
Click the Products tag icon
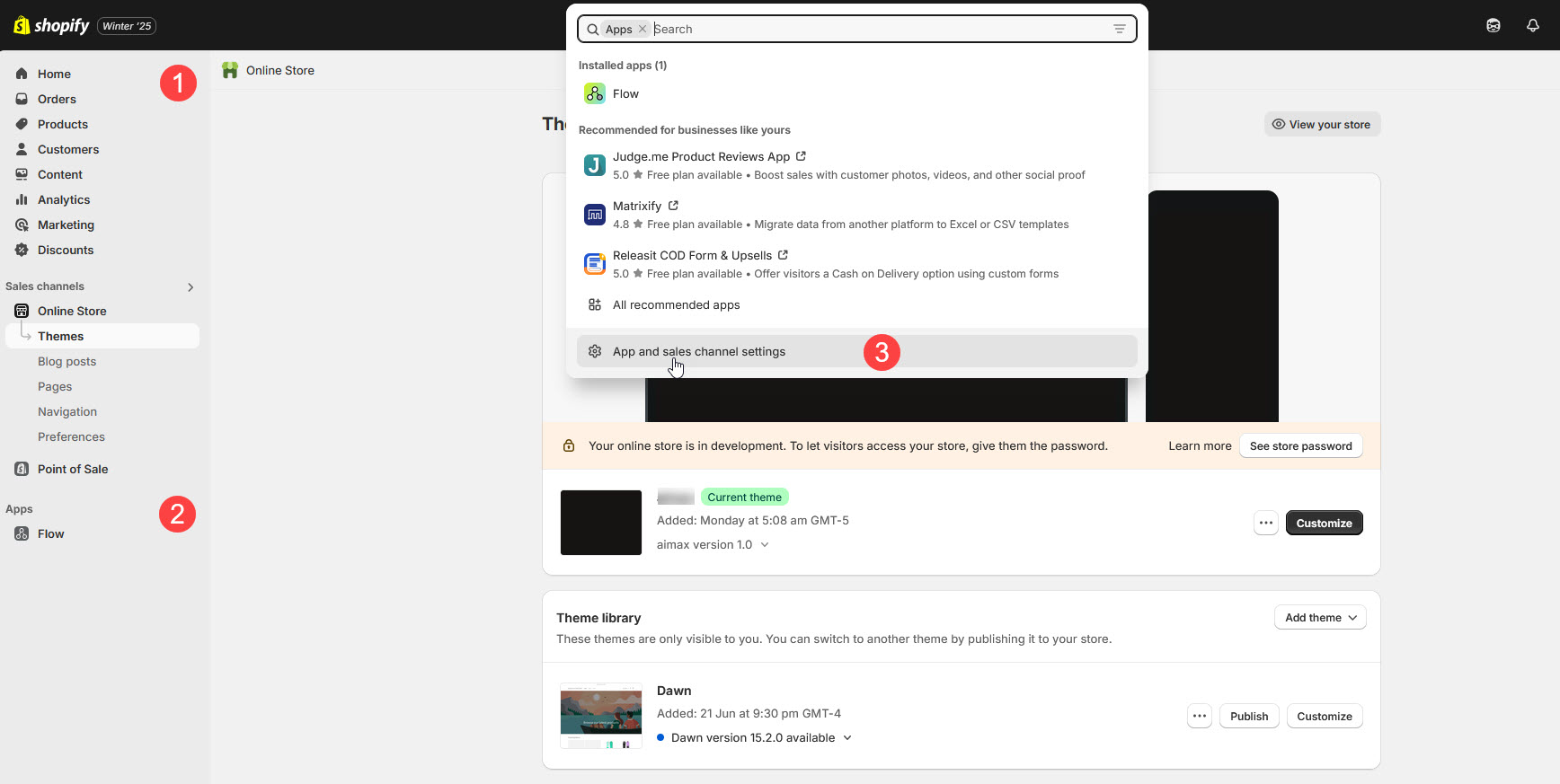coord(22,124)
